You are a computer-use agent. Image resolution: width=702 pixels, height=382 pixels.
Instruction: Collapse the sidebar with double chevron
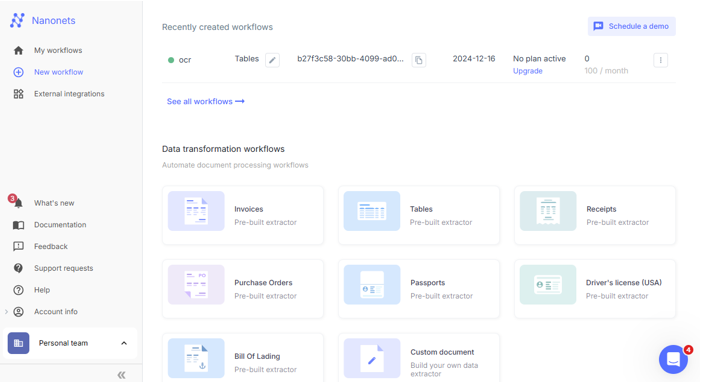pos(121,375)
